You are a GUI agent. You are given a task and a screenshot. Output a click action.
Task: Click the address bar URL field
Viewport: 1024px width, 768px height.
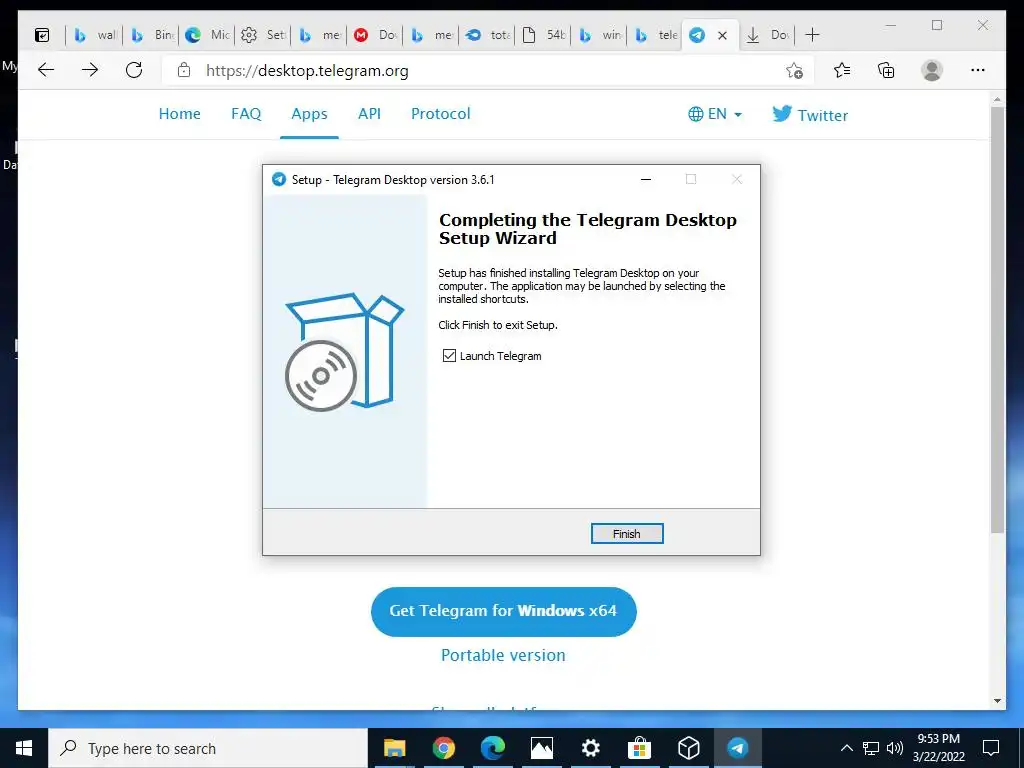click(490, 71)
